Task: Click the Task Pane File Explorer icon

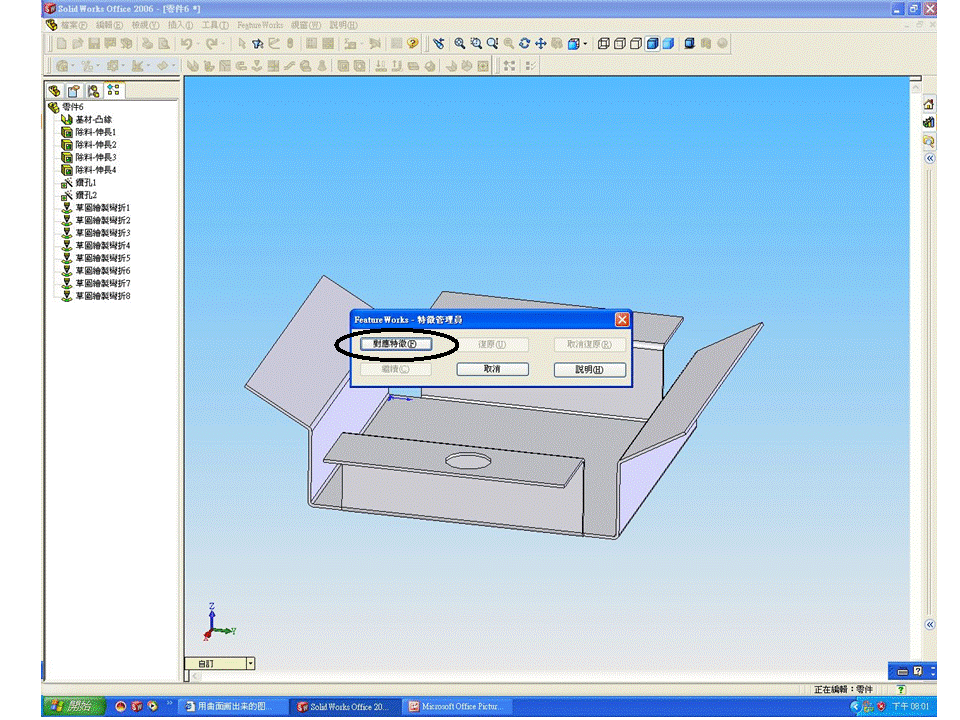Action: click(929, 141)
